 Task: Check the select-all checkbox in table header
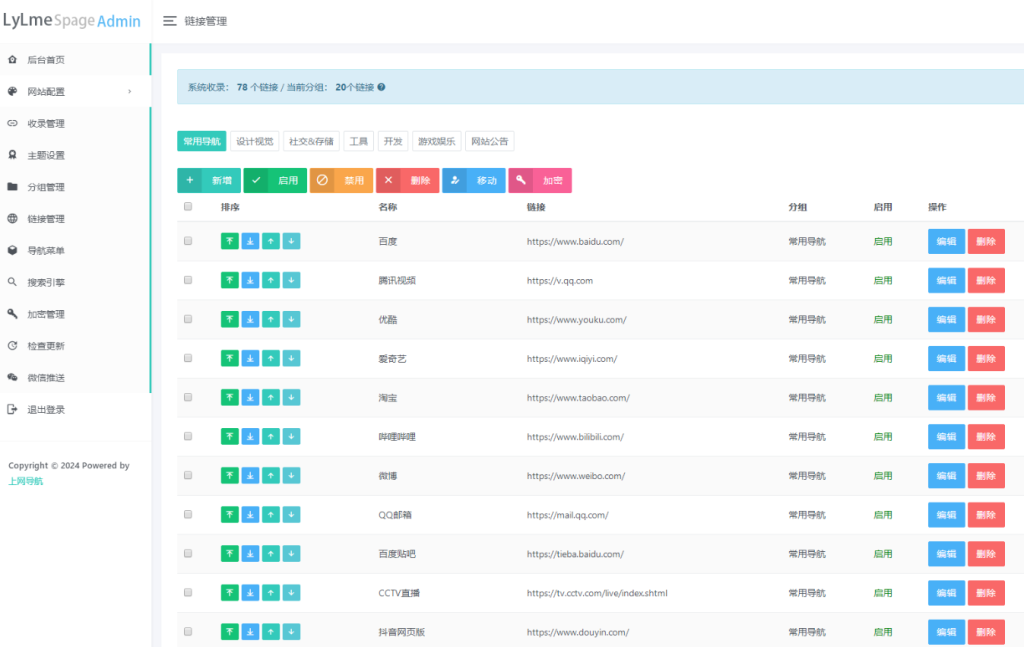(x=188, y=207)
